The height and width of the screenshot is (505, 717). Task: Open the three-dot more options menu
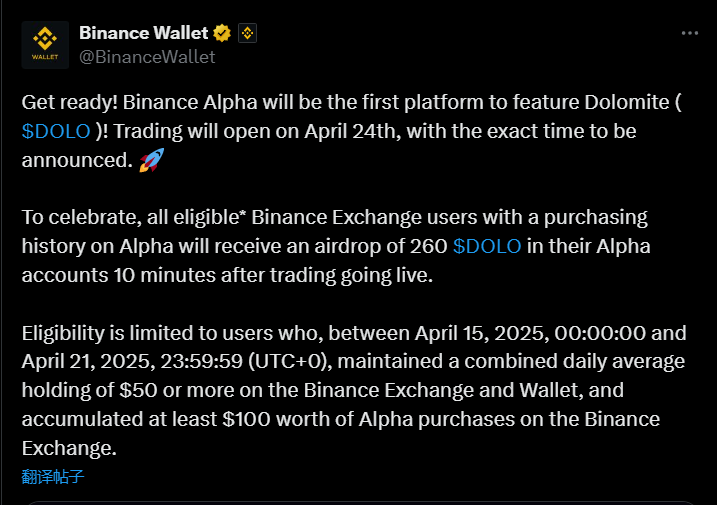pyautogui.click(x=690, y=33)
